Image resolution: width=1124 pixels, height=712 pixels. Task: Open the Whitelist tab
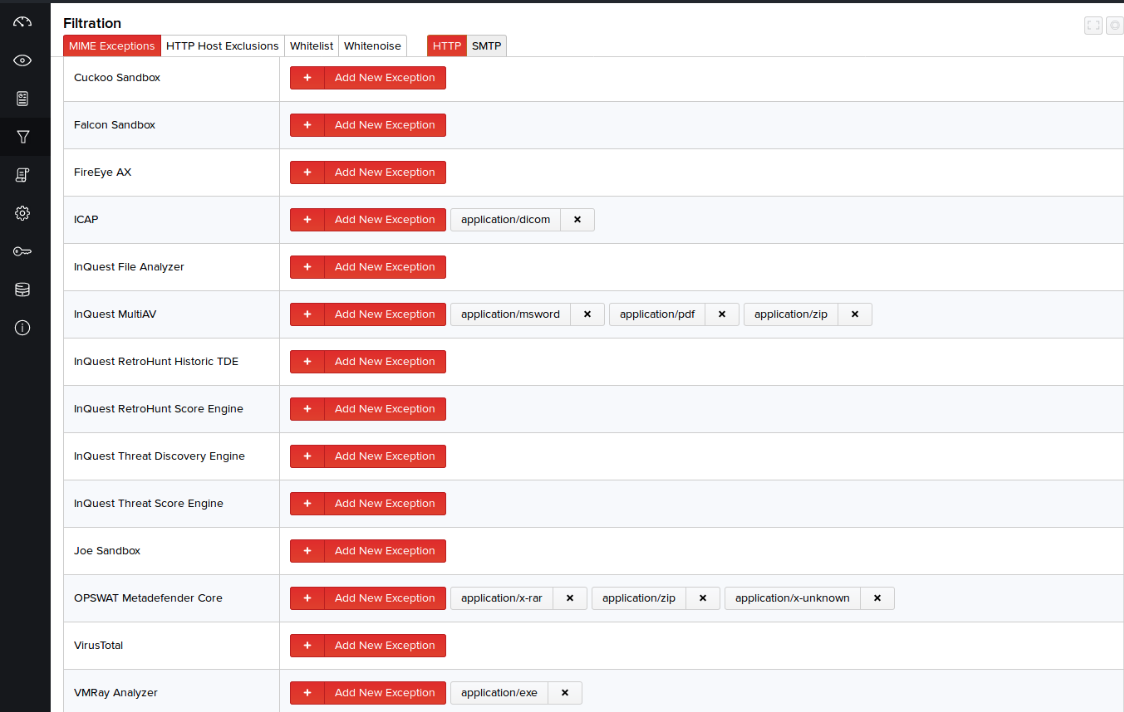pyautogui.click(x=311, y=46)
